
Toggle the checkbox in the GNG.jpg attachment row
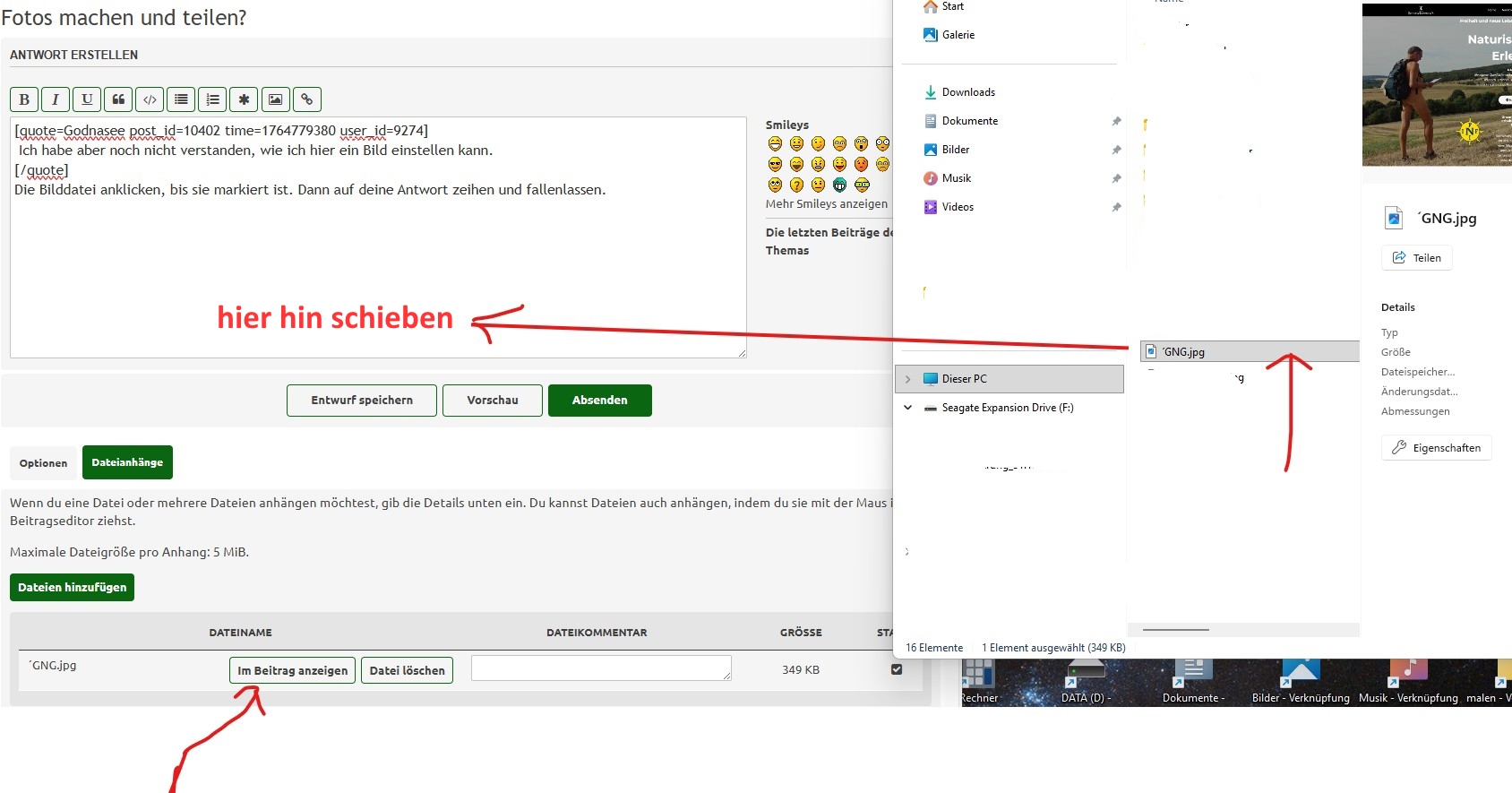point(897,669)
